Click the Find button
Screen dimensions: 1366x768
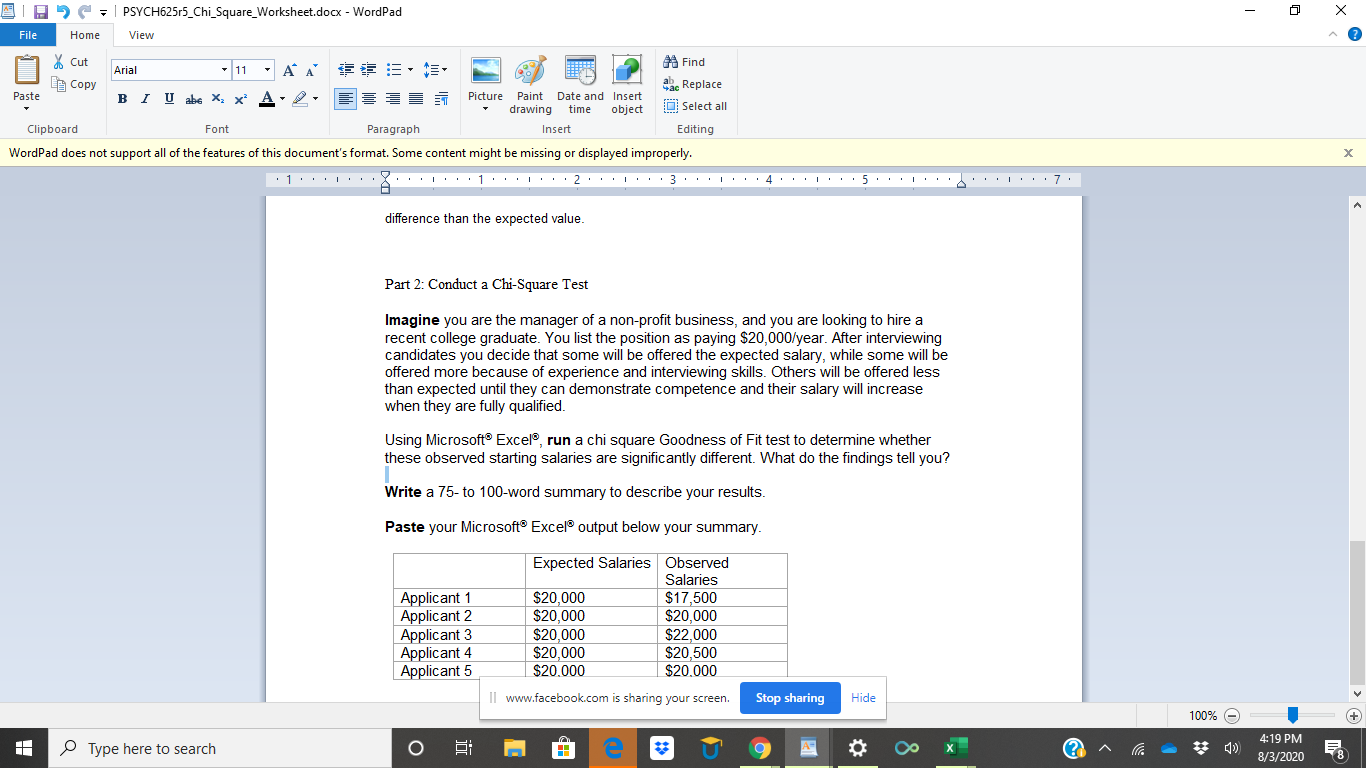(x=685, y=62)
